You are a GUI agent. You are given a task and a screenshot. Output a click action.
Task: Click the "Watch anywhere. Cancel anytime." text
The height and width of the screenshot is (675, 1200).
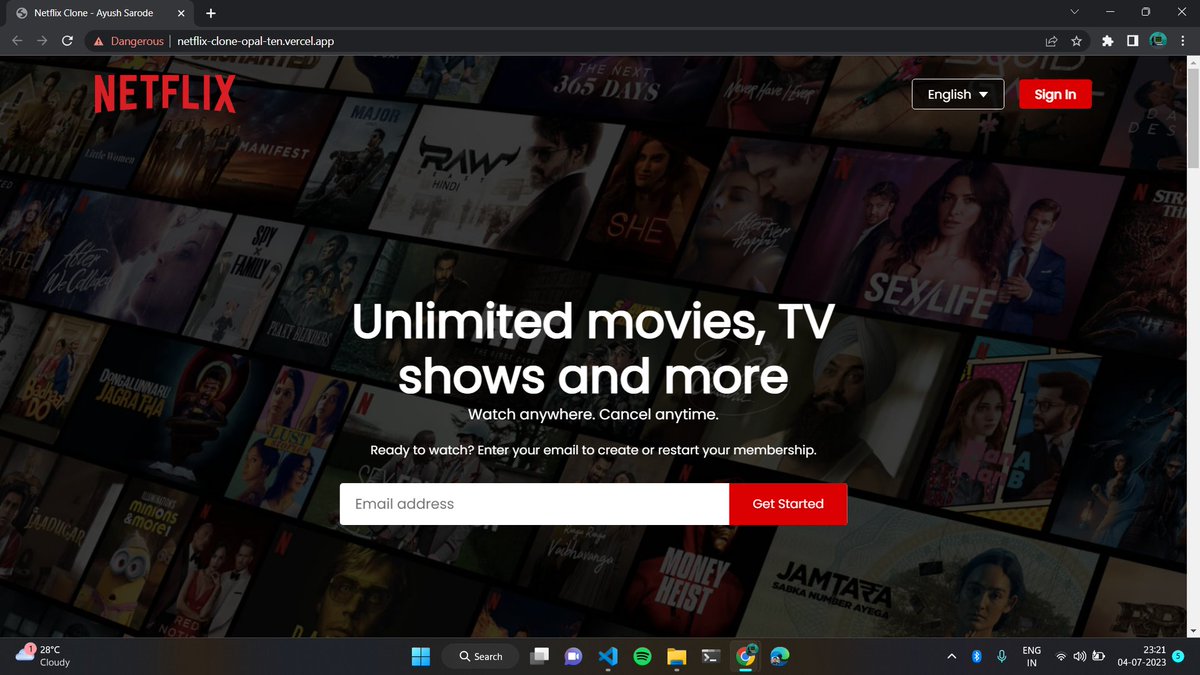(x=593, y=414)
